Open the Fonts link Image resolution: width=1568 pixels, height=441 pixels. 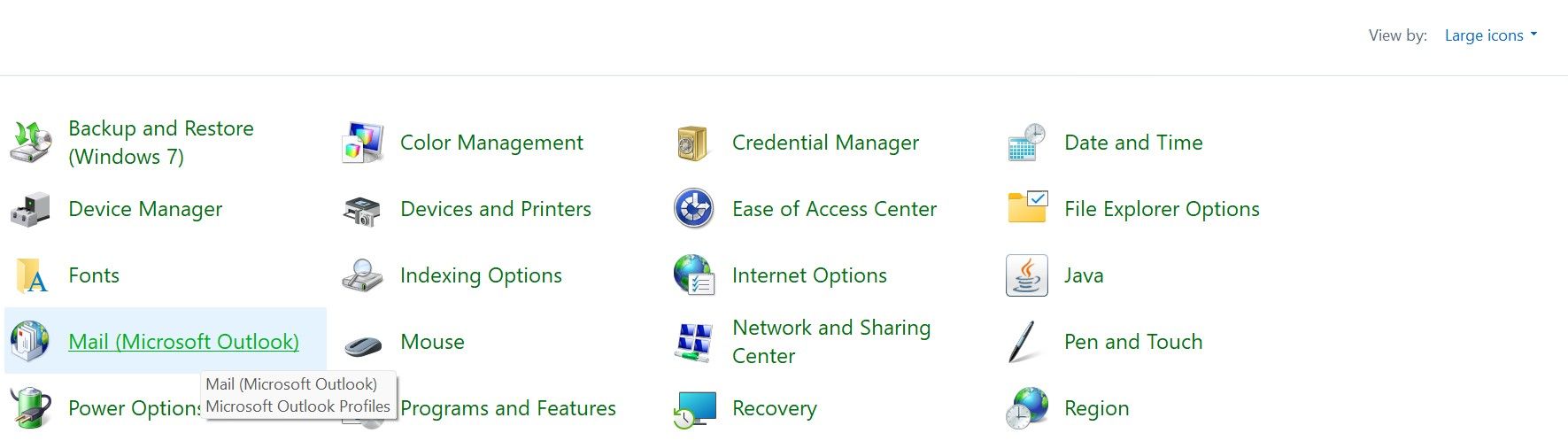[94, 275]
